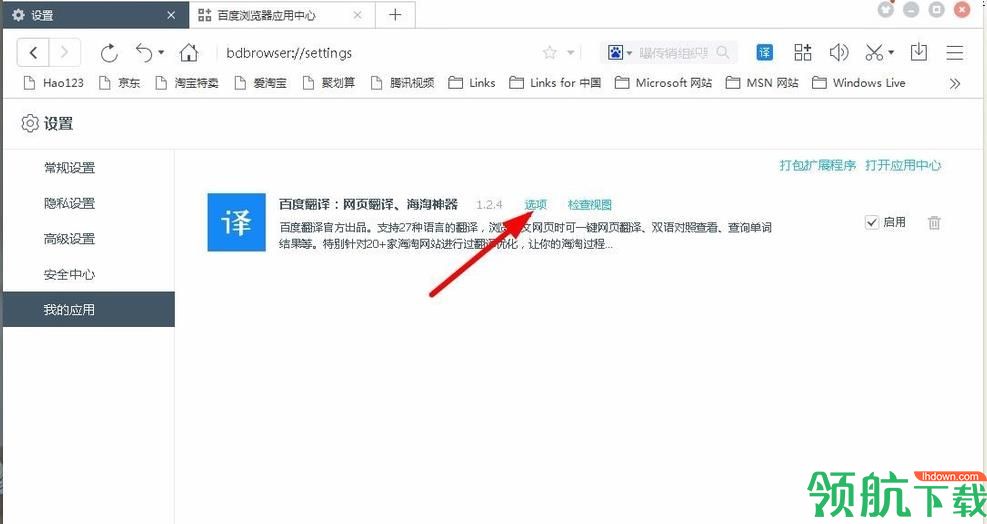Select 隐私设置 in the sidebar
The width and height of the screenshot is (987, 524).
click(89, 203)
